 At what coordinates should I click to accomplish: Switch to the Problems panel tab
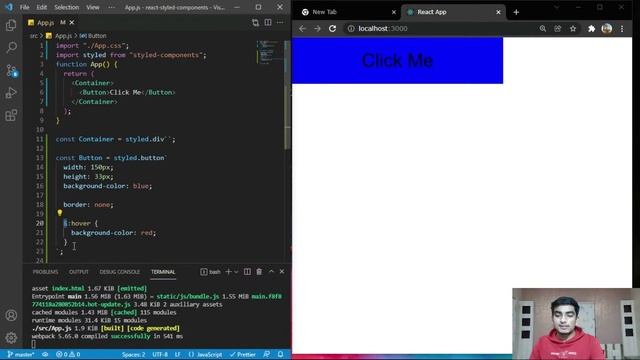[45, 272]
